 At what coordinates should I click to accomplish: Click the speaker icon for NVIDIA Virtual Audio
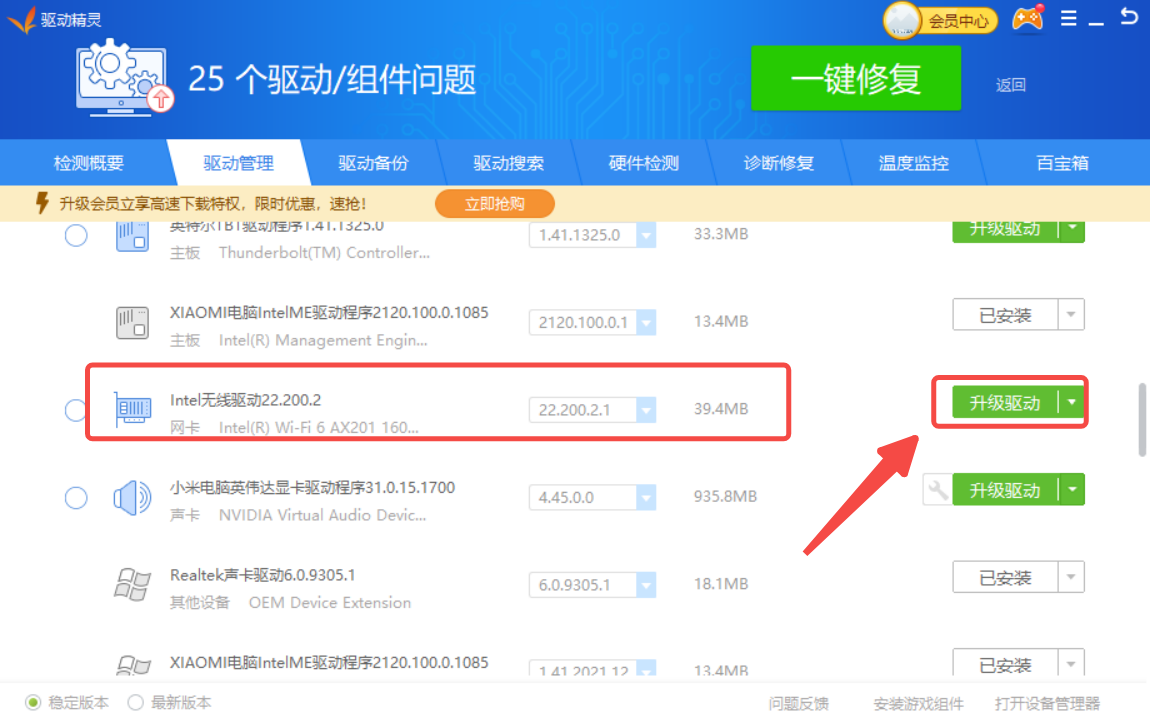134,497
